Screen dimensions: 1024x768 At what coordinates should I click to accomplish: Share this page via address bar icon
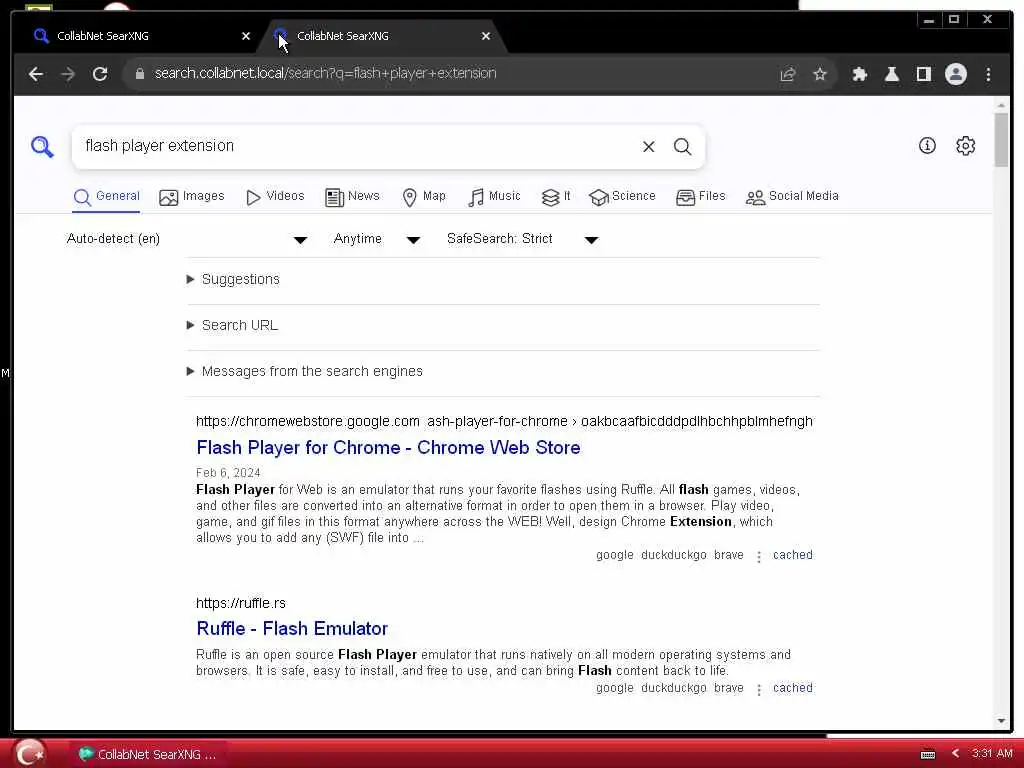[x=788, y=74]
